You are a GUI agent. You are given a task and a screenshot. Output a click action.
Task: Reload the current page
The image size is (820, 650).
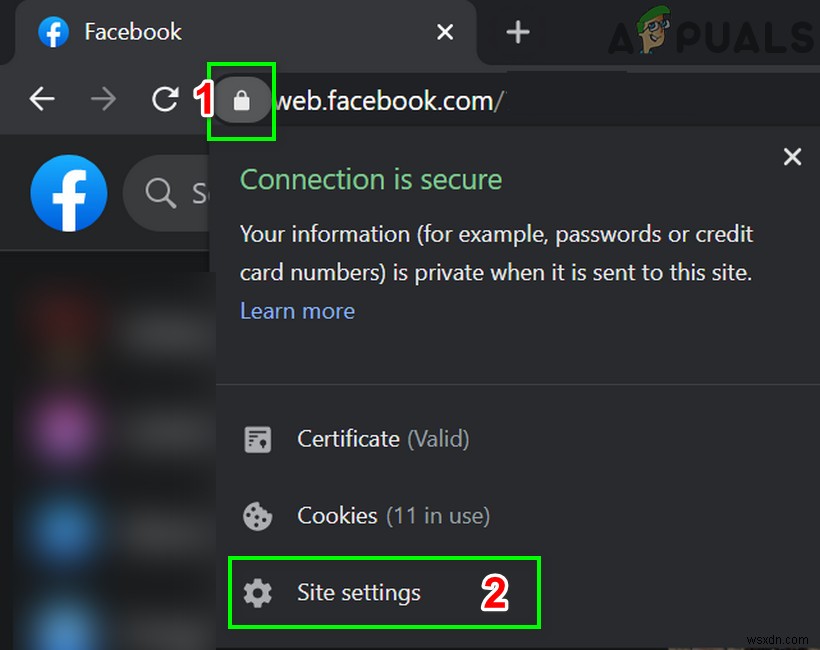point(164,99)
